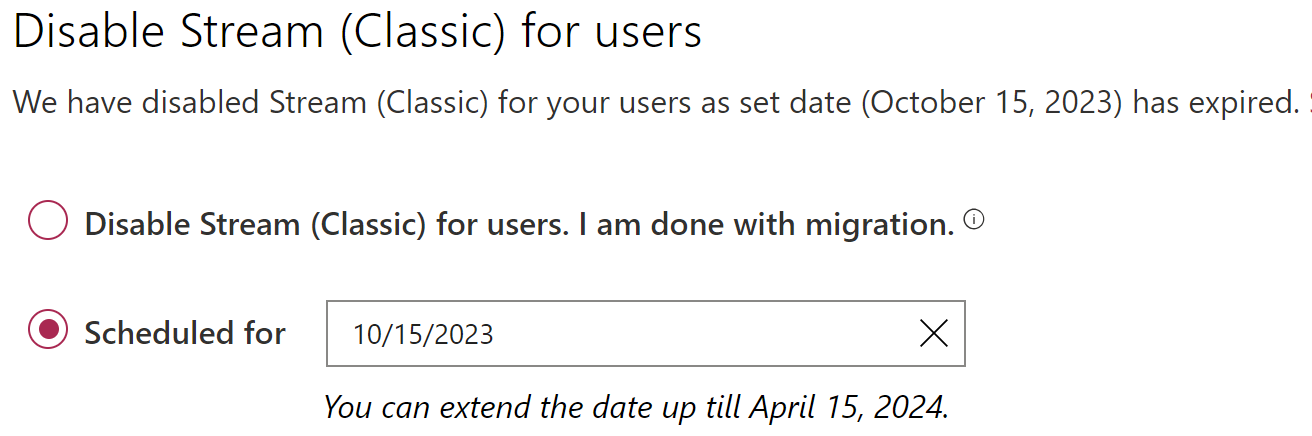
Task: Clear the scheduled date with the X icon
Action: point(933,333)
